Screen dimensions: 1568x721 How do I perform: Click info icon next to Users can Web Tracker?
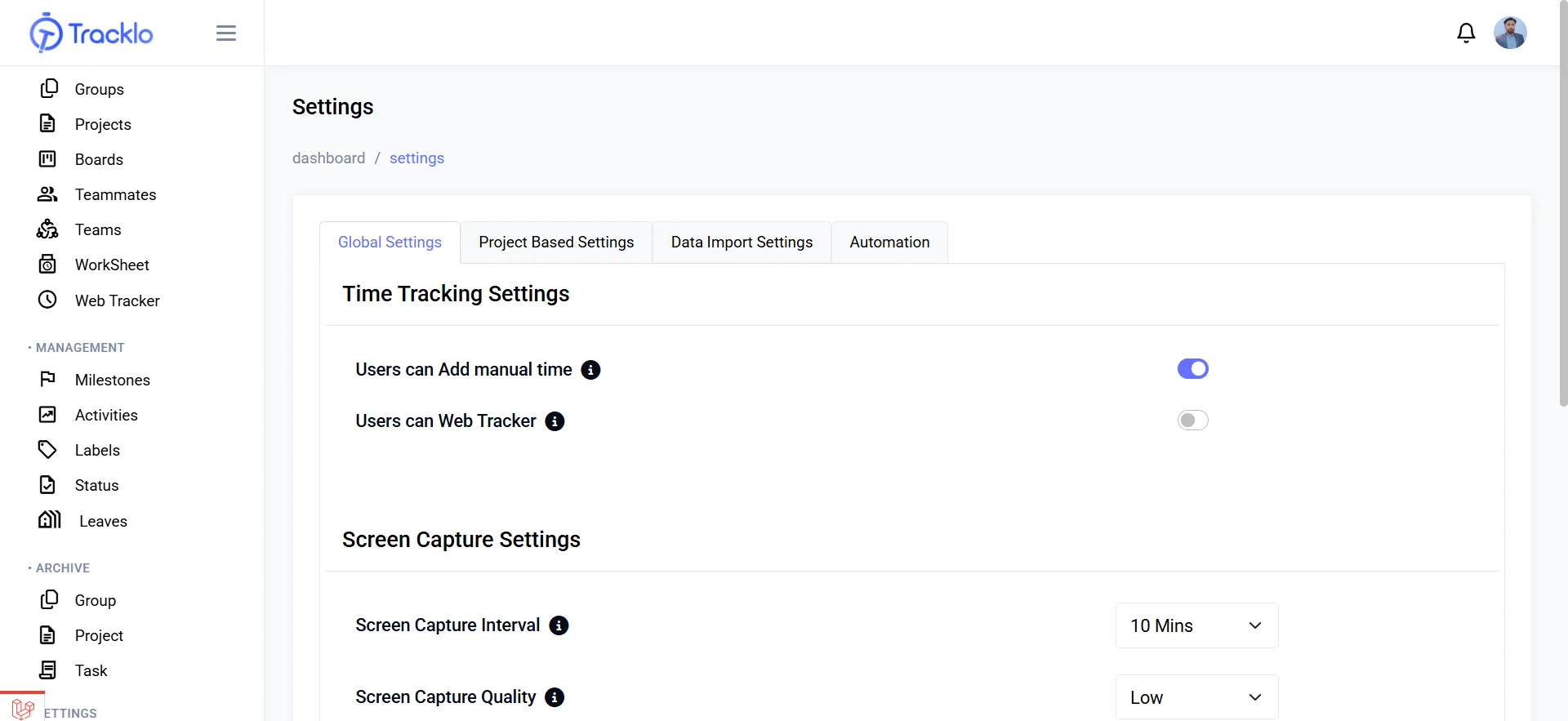[x=555, y=421]
